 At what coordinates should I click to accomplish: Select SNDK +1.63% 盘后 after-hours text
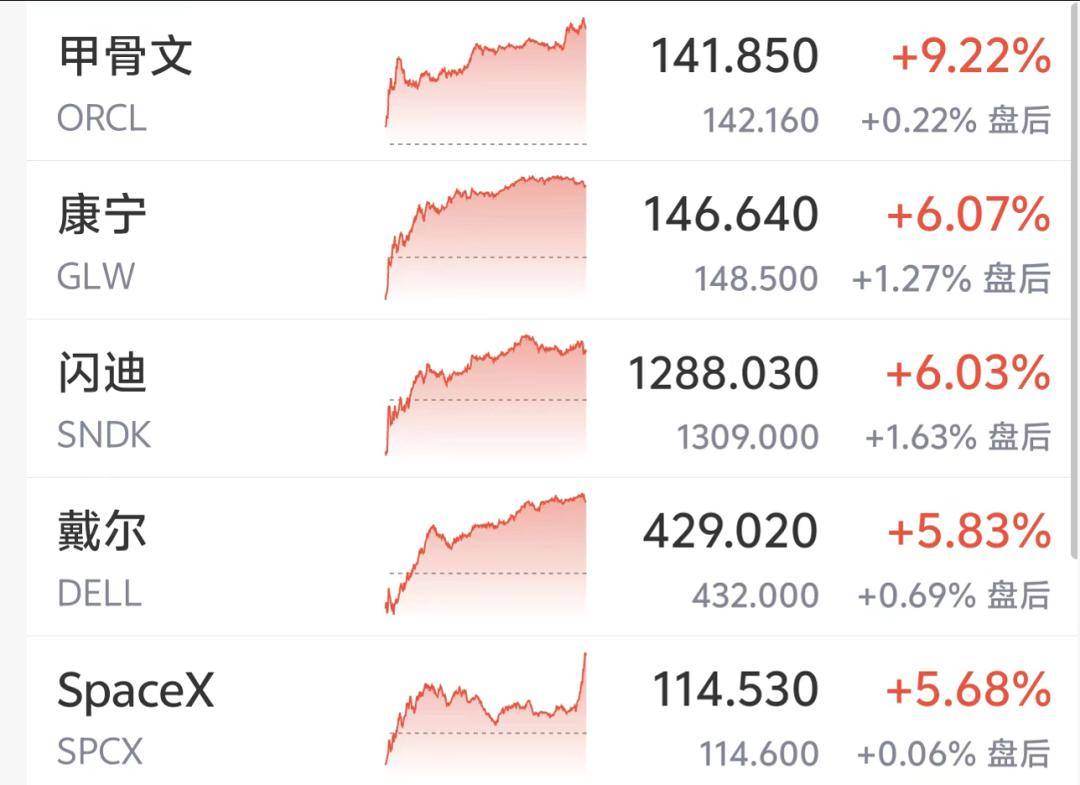pyautogui.click(x=957, y=437)
